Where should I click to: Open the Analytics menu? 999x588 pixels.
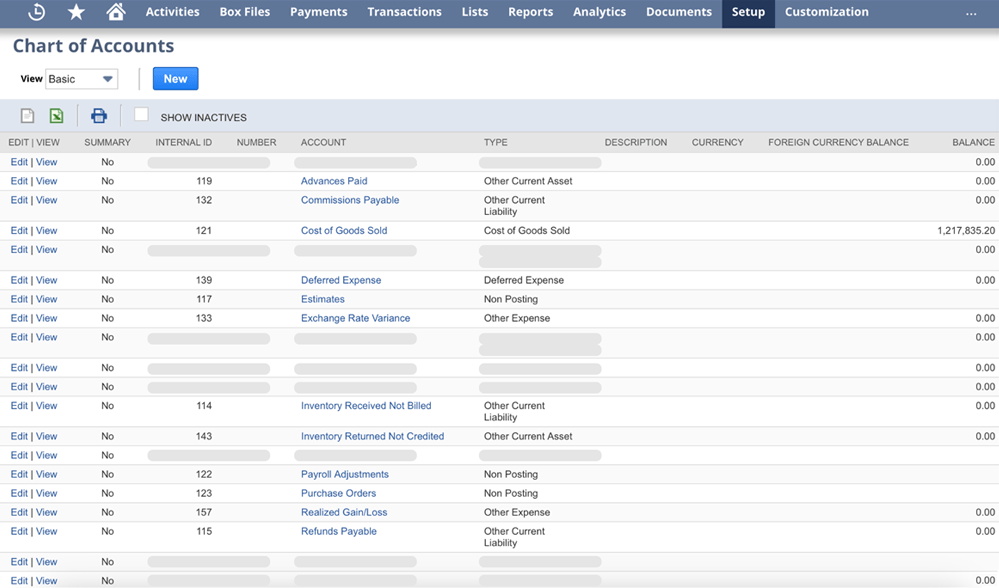tap(600, 12)
